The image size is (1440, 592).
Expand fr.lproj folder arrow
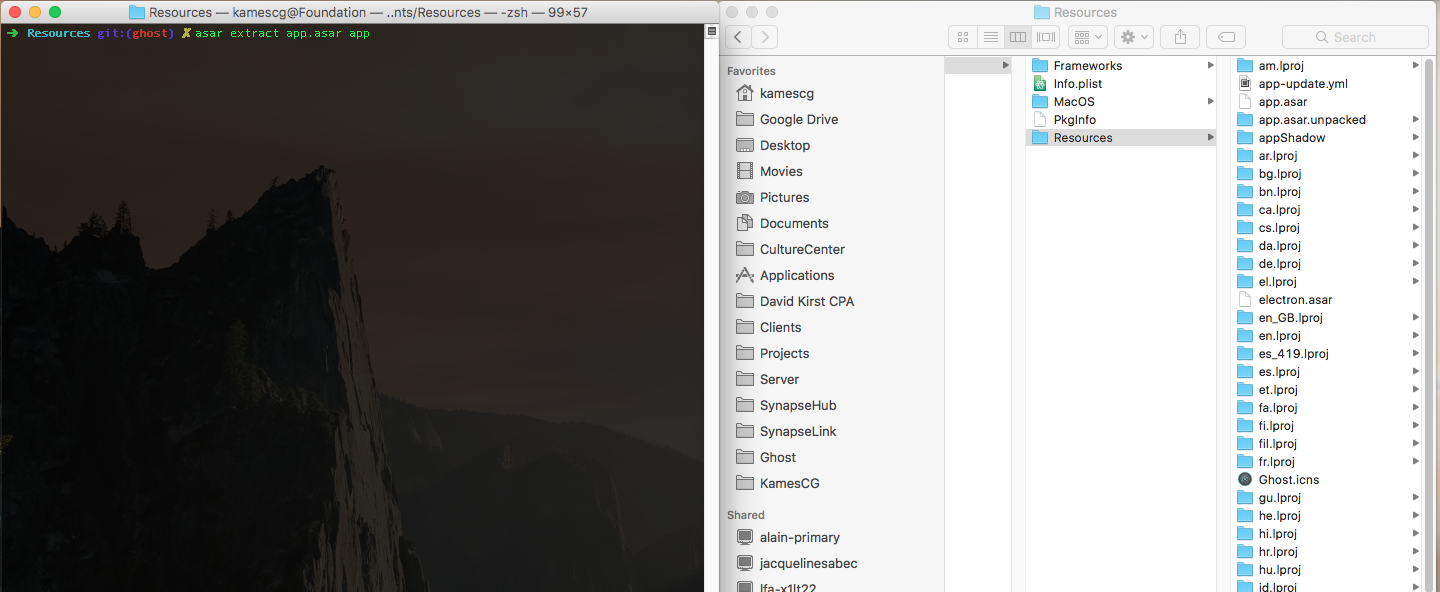click(x=1415, y=461)
